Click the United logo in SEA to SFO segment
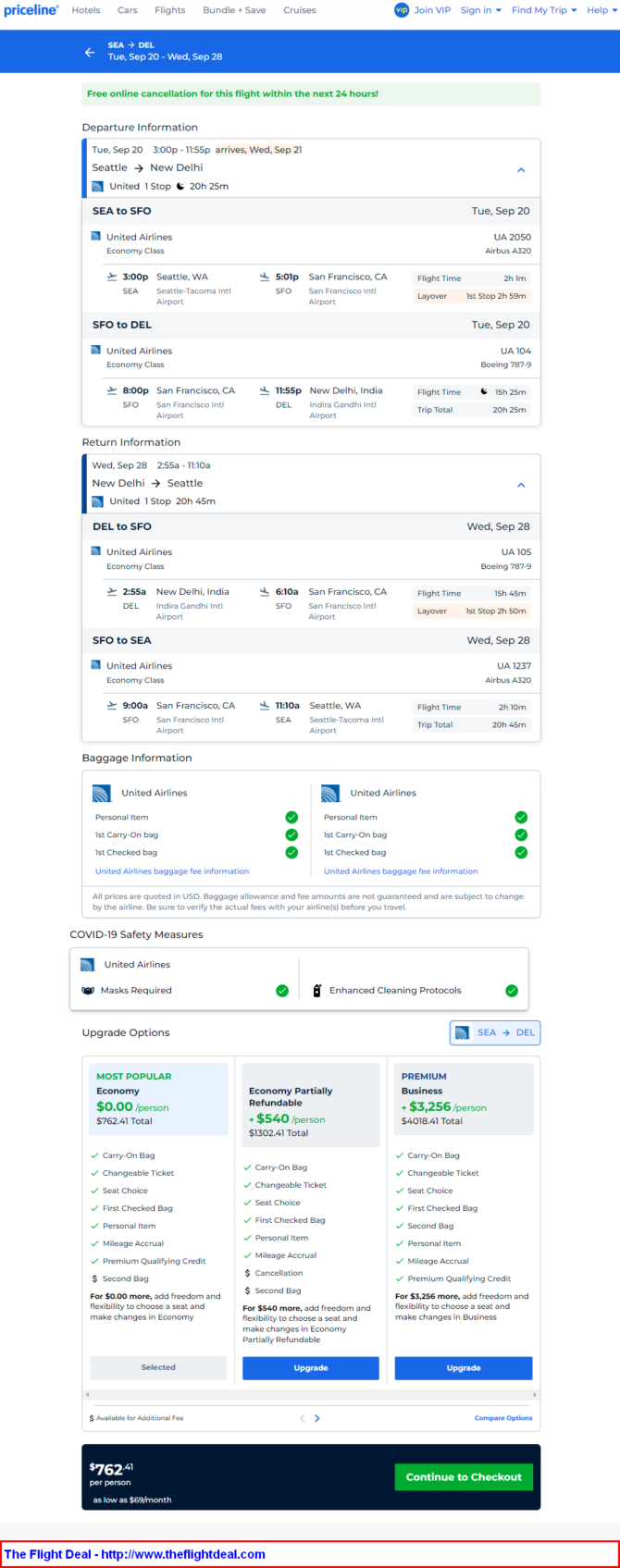 pos(95,236)
